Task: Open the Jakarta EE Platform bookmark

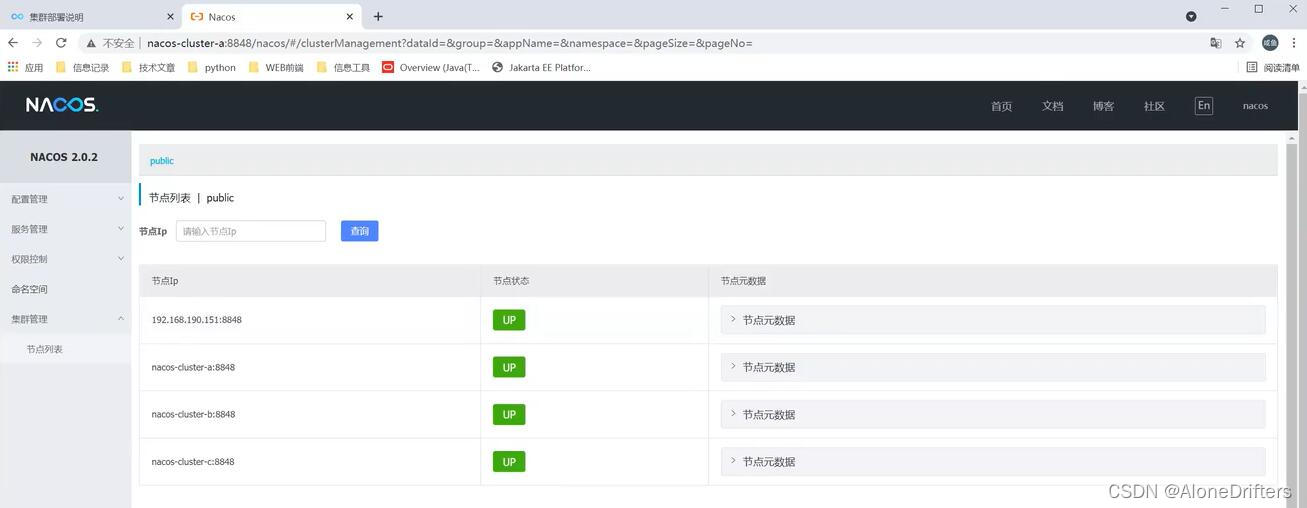Action: 541,67
